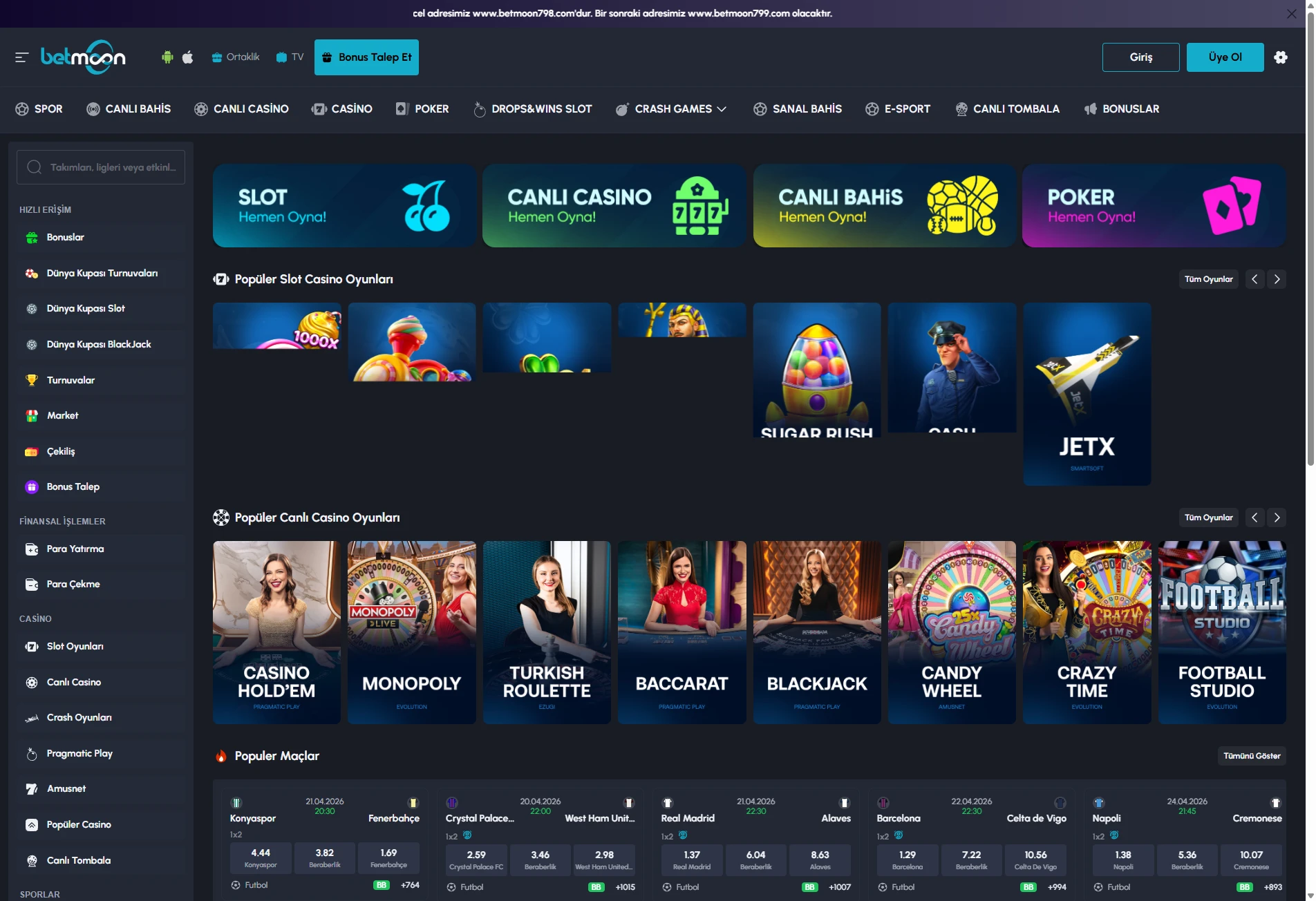Click the CANLI BAHİS Hemen Oyna banner
The width and height of the screenshot is (1316, 901).
884,206
